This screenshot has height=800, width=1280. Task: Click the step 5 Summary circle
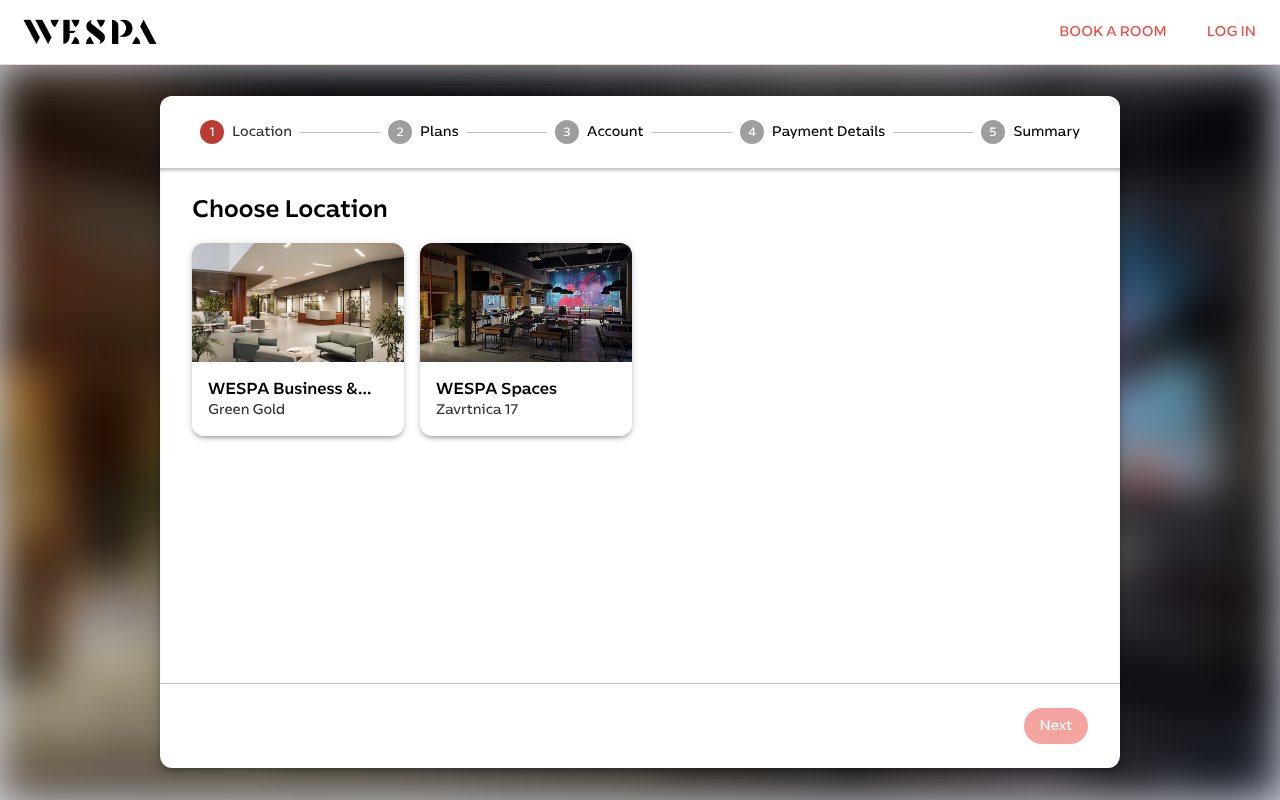click(x=993, y=131)
